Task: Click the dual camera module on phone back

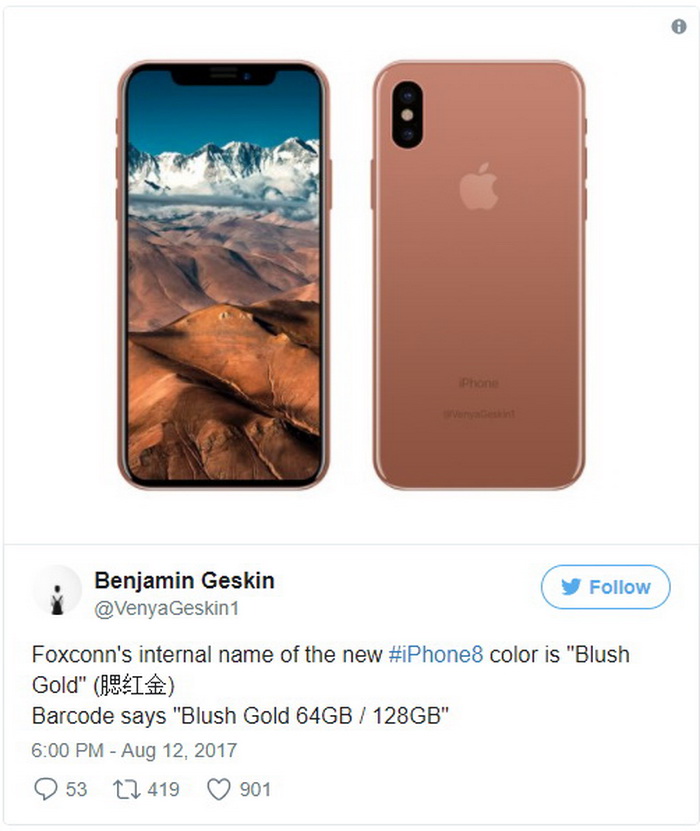Action: coord(407,115)
